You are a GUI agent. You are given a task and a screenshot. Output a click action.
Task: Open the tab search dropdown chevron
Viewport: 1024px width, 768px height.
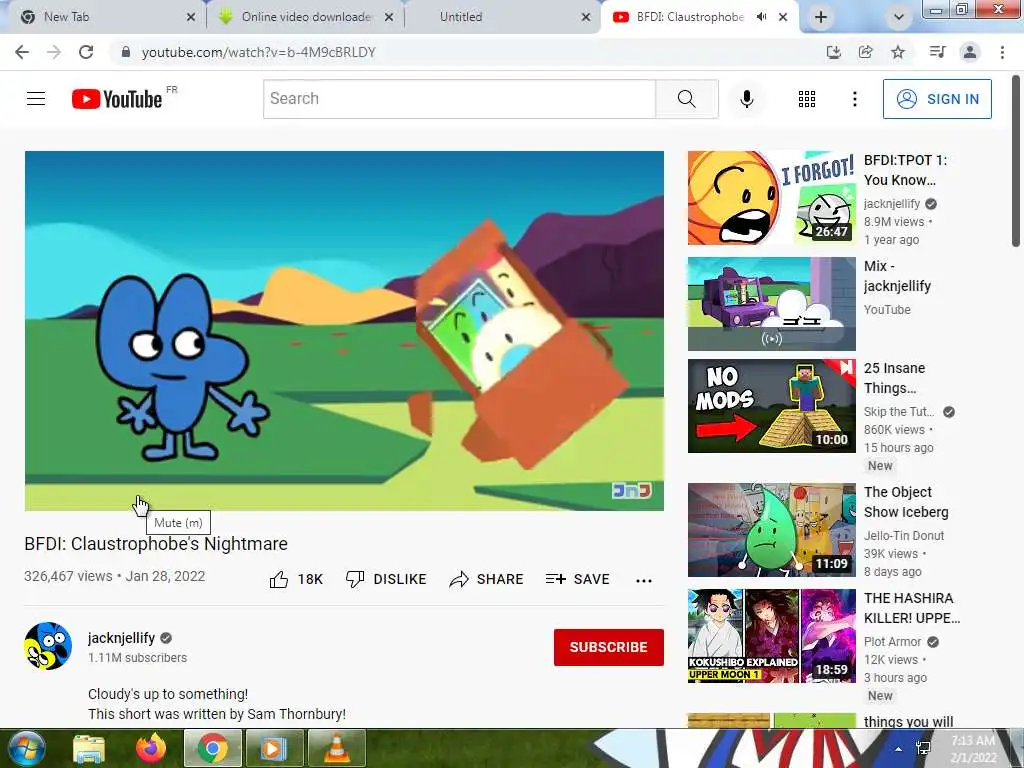click(x=899, y=17)
